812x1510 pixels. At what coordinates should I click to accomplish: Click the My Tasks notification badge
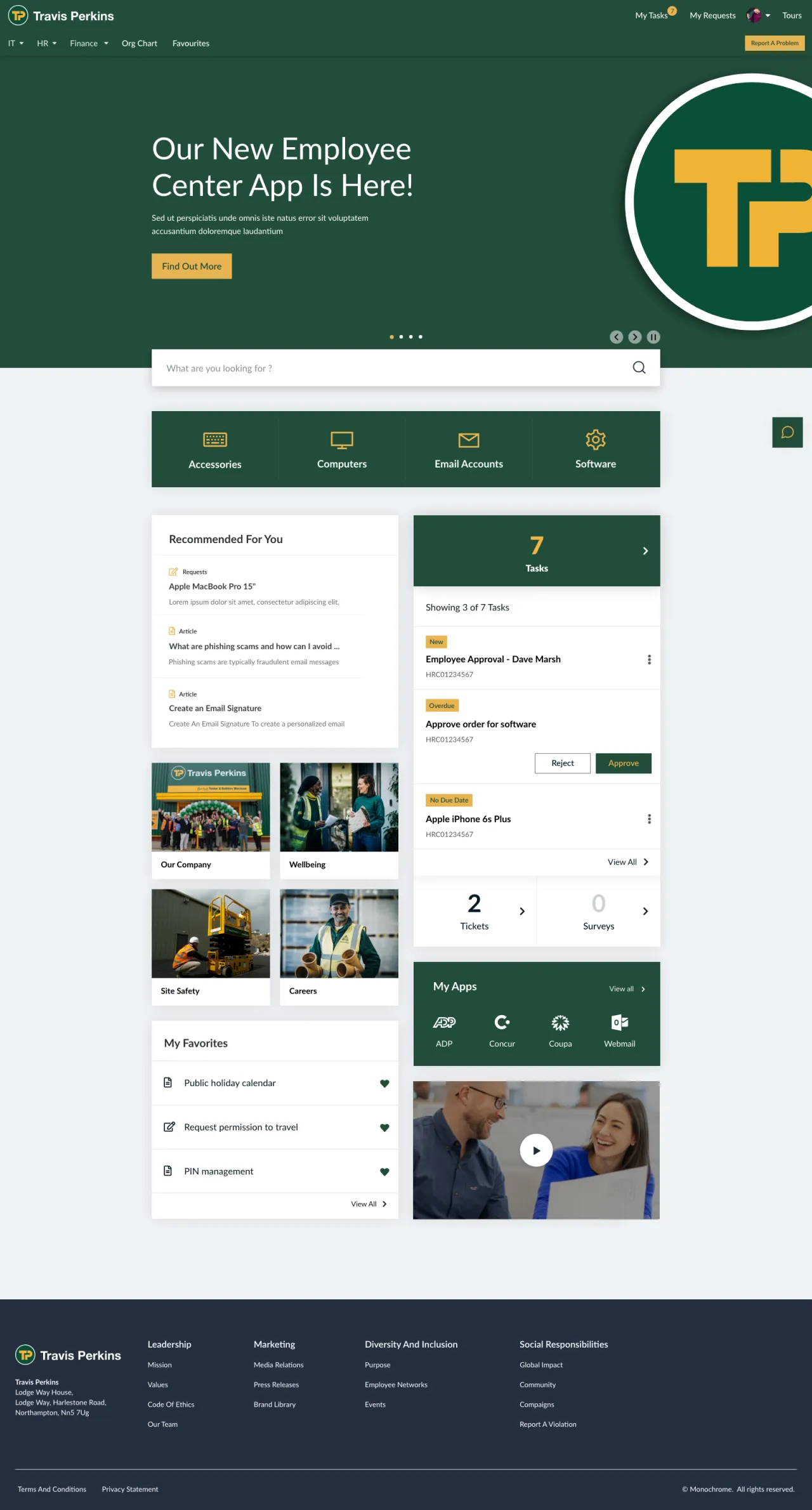click(672, 11)
